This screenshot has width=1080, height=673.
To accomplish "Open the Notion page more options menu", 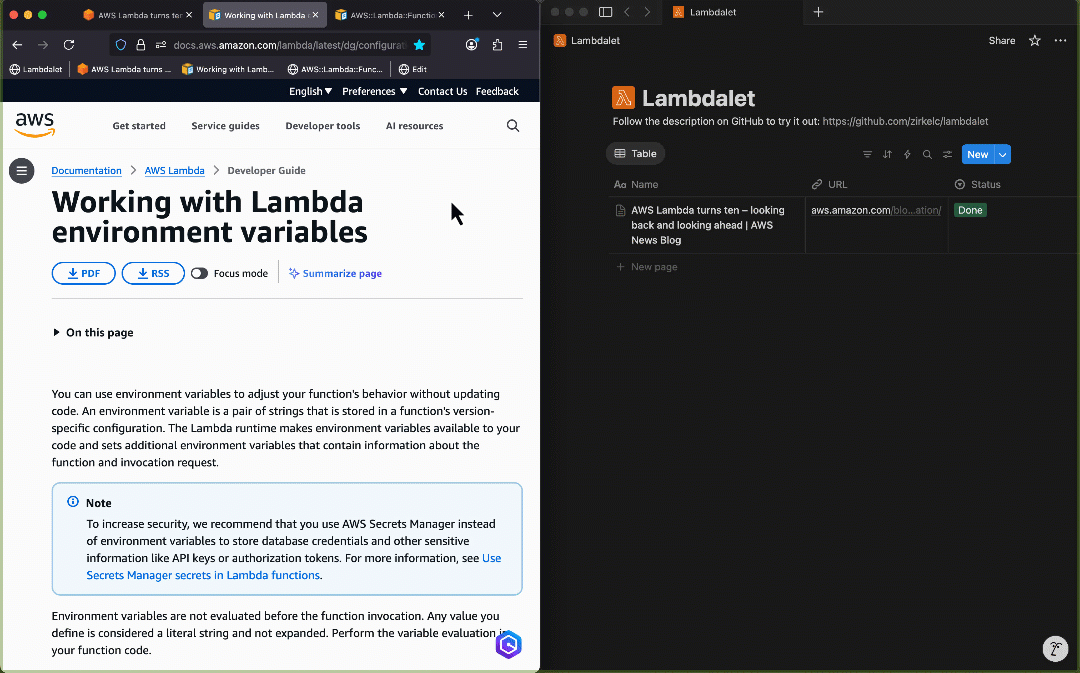I will click(1060, 41).
